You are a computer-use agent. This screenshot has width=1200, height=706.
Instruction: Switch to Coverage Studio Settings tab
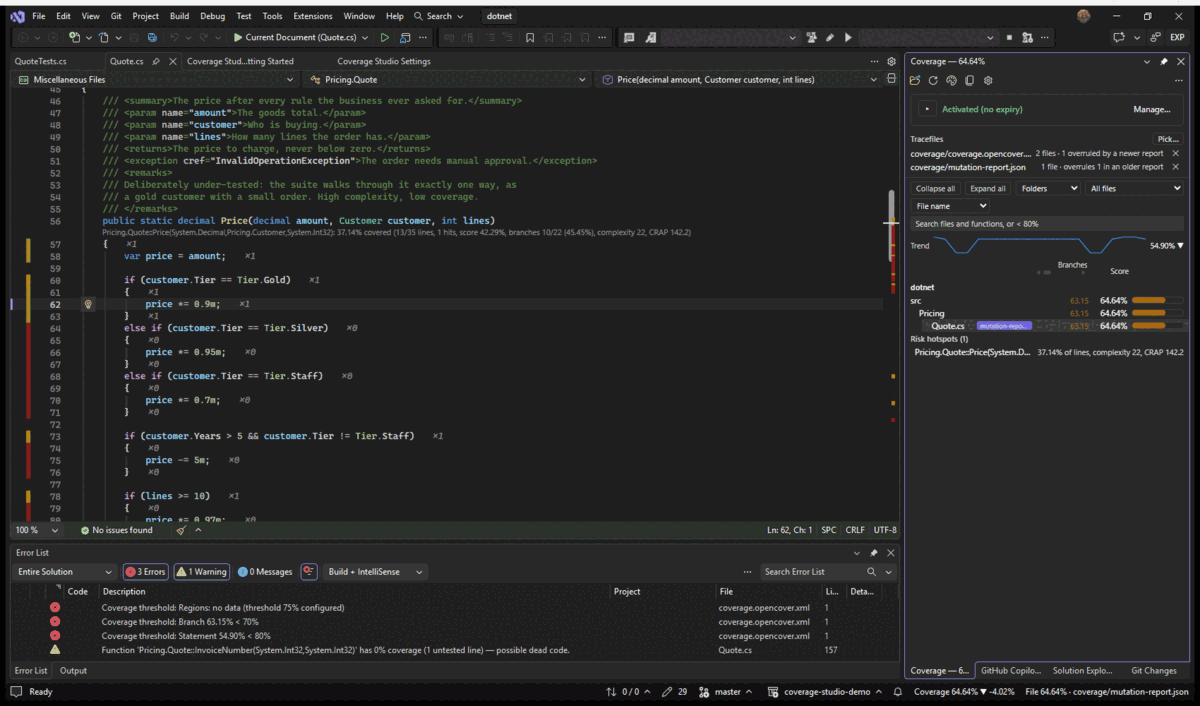[x=384, y=61]
